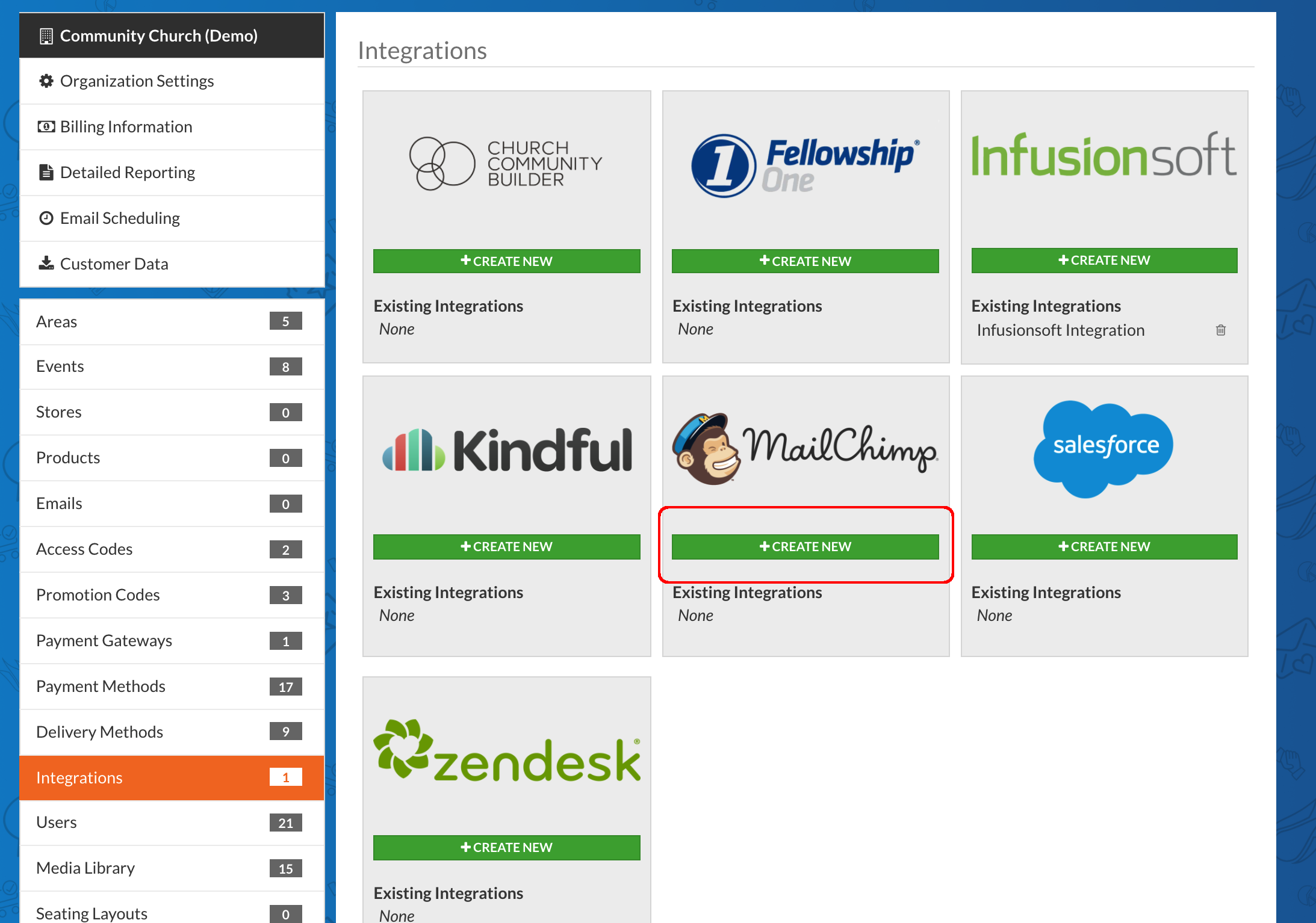Click the Detailed Reporting document icon

click(x=46, y=172)
